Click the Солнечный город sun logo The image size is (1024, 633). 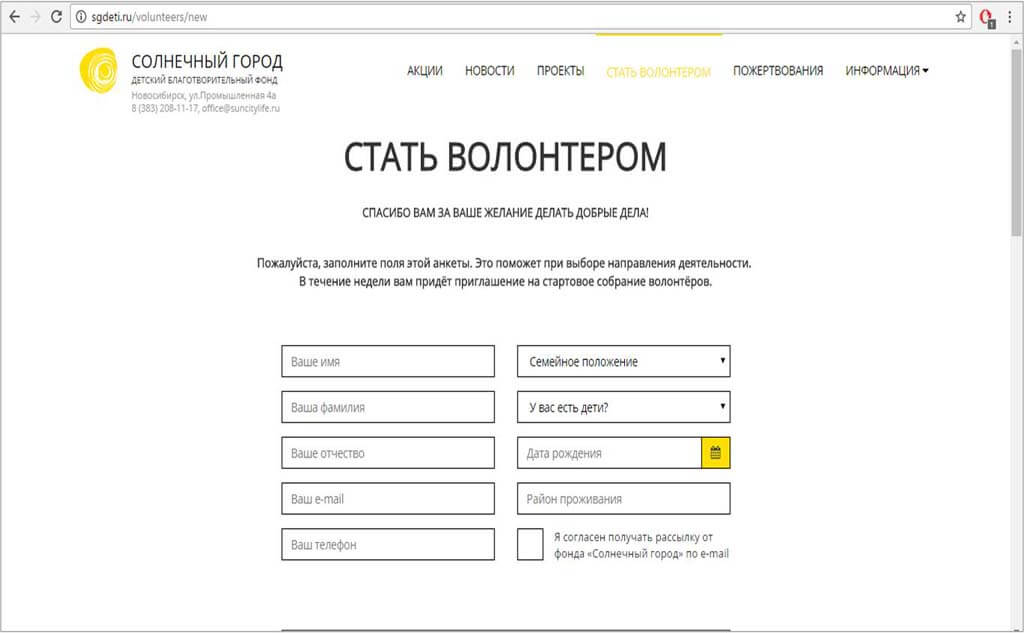click(100, 71)
